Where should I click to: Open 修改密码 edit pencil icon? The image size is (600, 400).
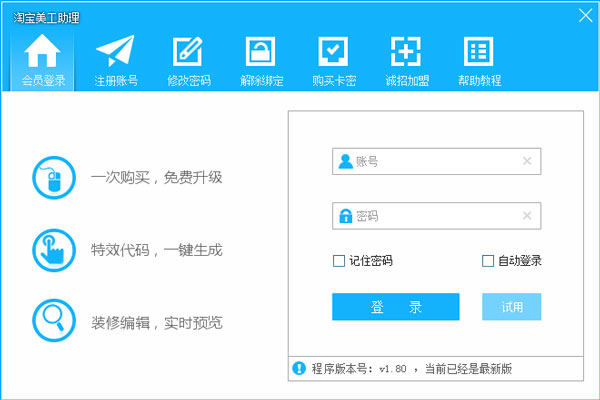[188, 51]
